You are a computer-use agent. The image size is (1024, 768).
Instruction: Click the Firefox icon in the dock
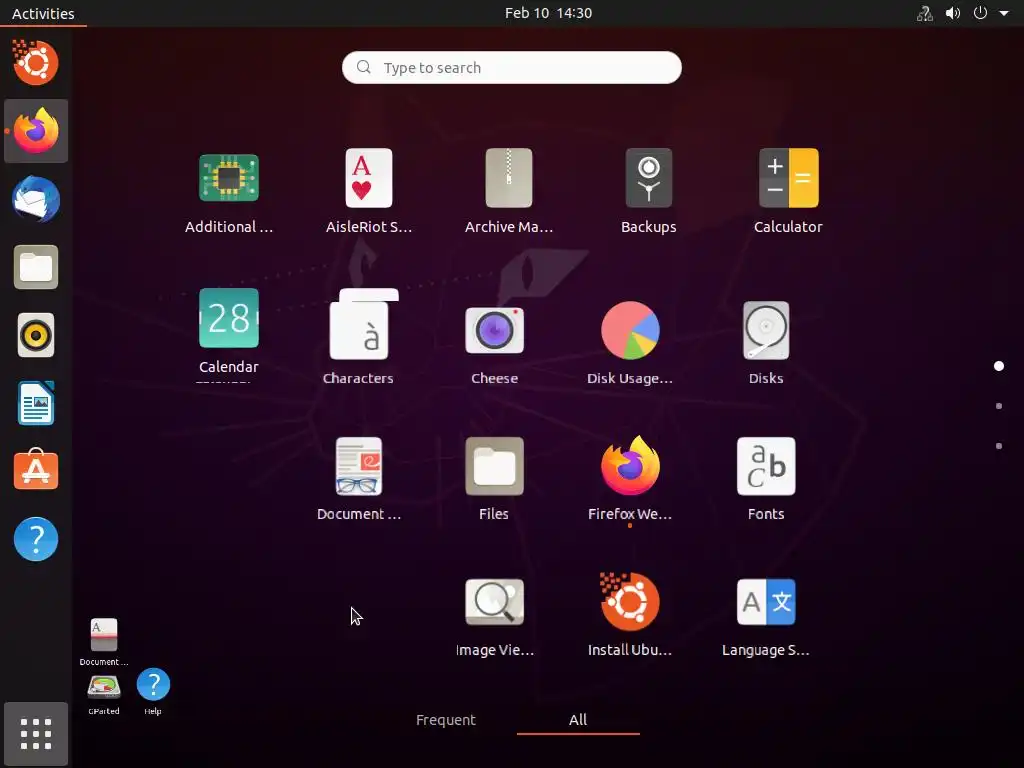[x=36, y=131]
